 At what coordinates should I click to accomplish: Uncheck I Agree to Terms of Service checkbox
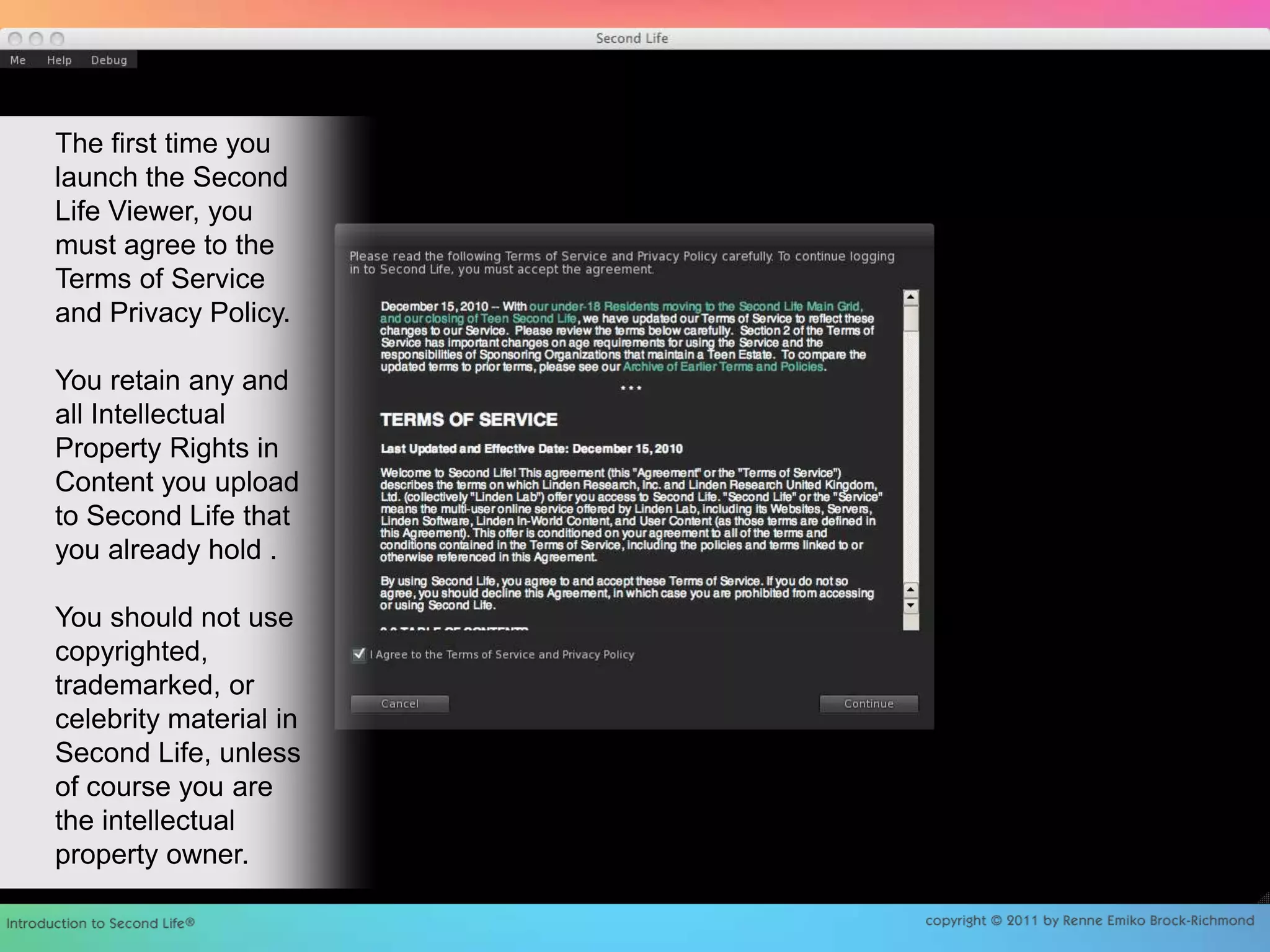[x=358, y=654]
